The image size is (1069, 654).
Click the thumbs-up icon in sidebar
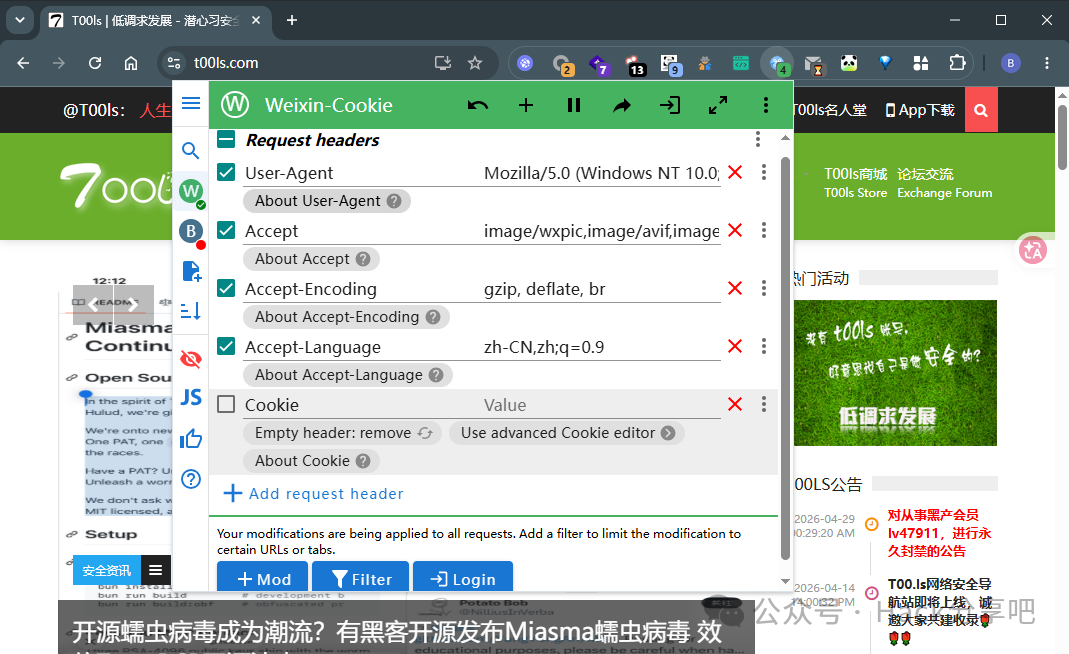(191, 439)
